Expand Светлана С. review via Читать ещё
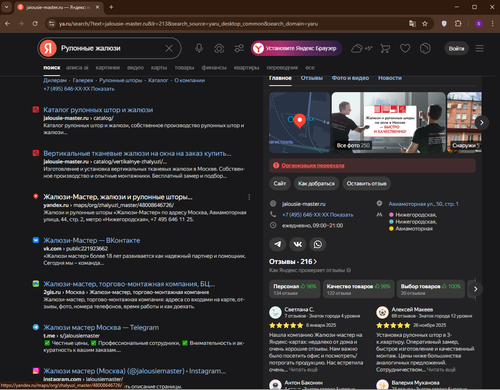This screenshot has height=390, width=500. coord(303,370)
